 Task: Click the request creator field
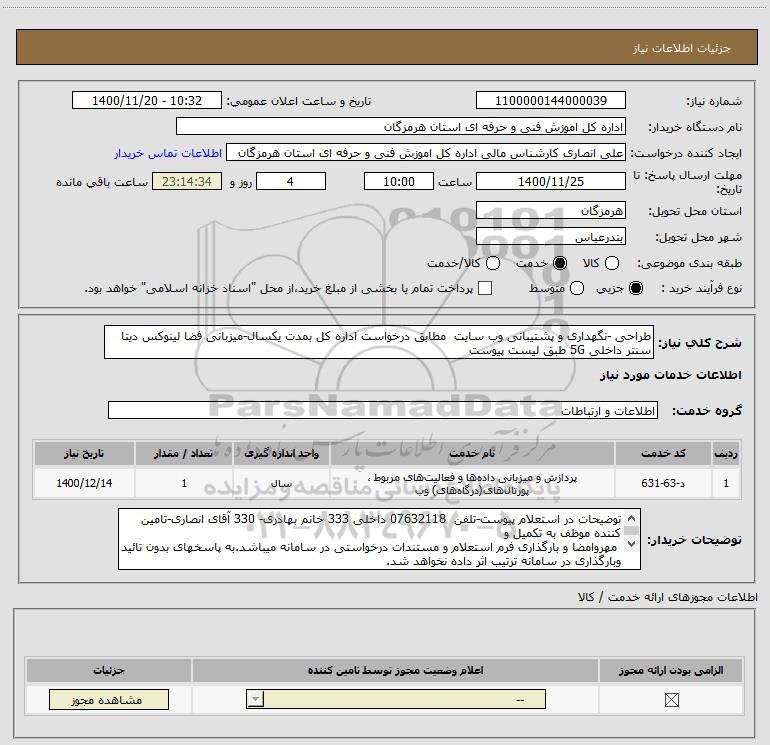426,153
